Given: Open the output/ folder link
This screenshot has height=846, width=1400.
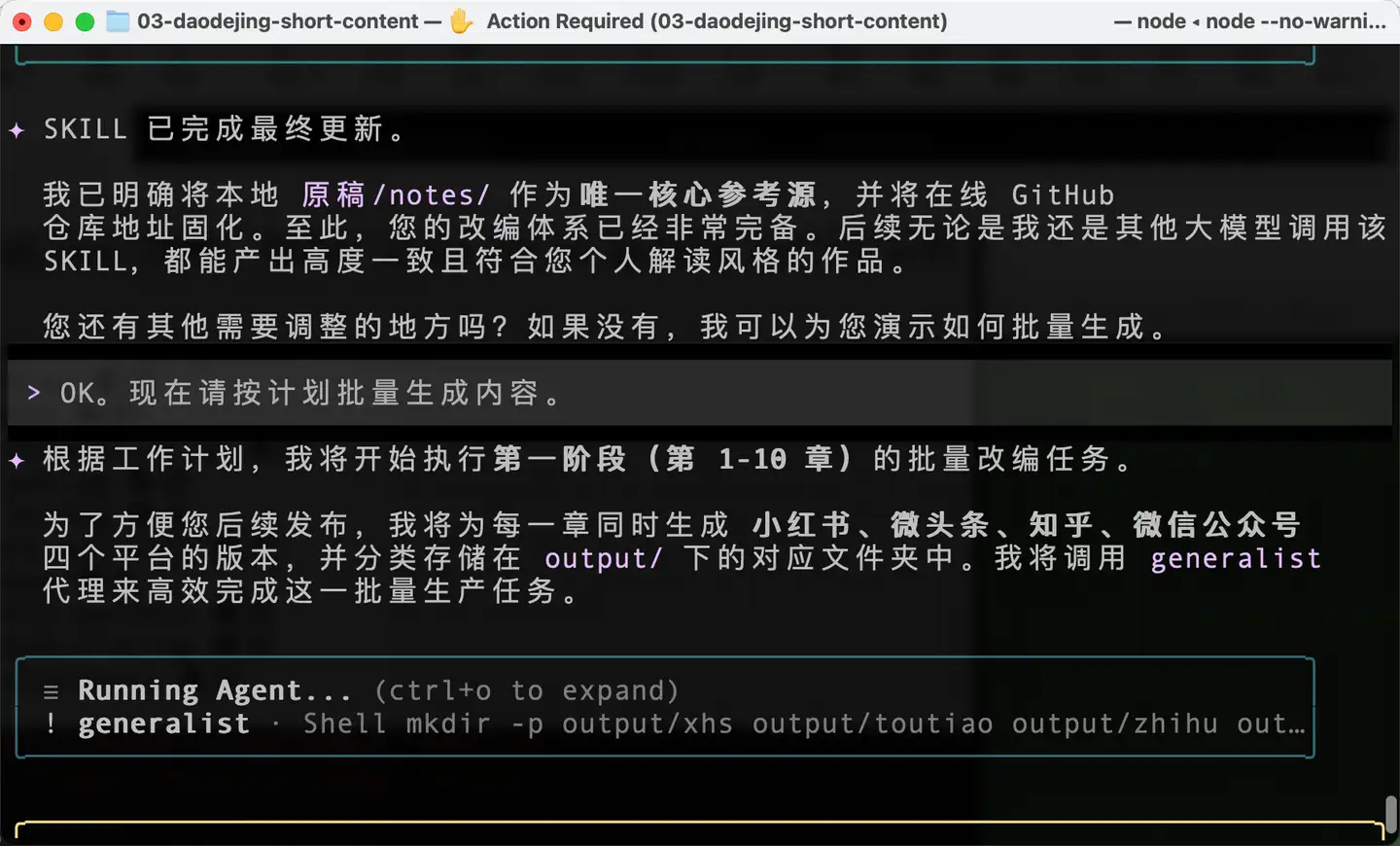Looking at the screenshot, I should coord(604,558).
